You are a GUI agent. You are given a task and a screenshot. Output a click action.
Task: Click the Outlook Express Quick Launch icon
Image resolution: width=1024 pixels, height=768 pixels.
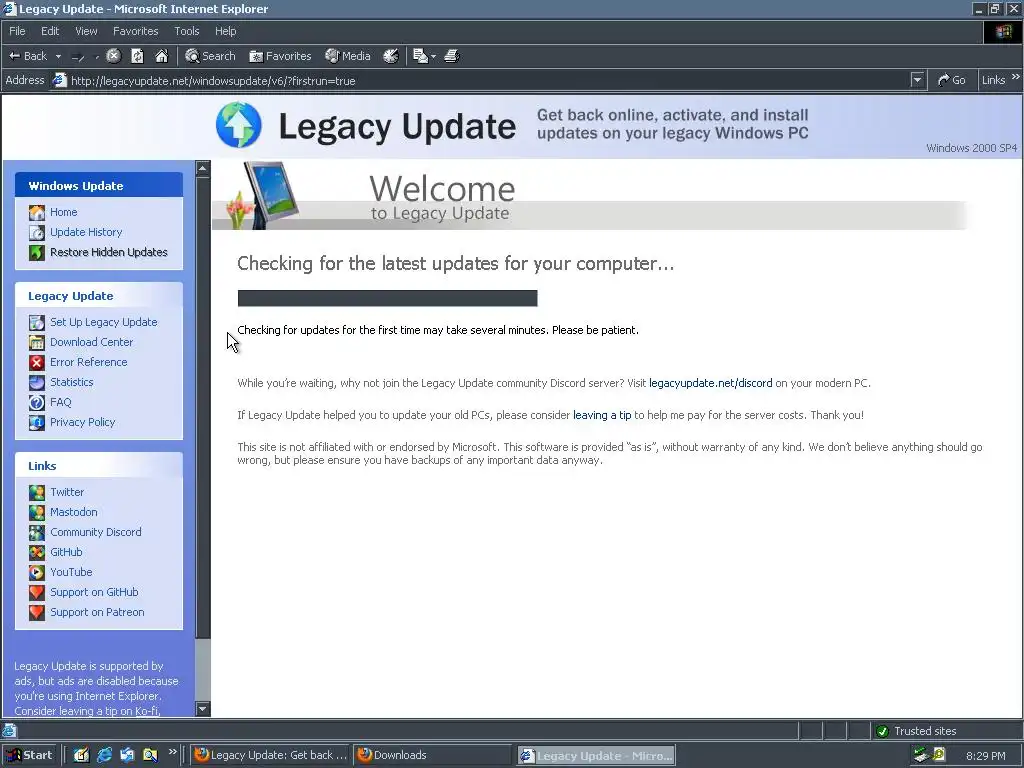[x=127, y=755]
